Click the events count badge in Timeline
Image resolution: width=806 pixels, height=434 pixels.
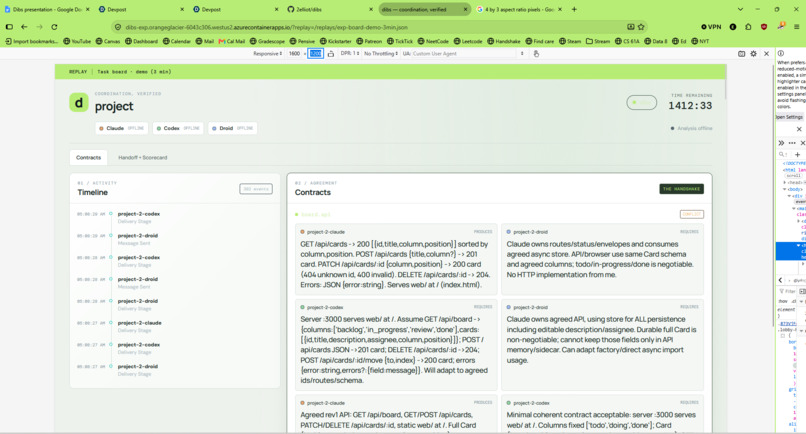click(x=255, y=189)
